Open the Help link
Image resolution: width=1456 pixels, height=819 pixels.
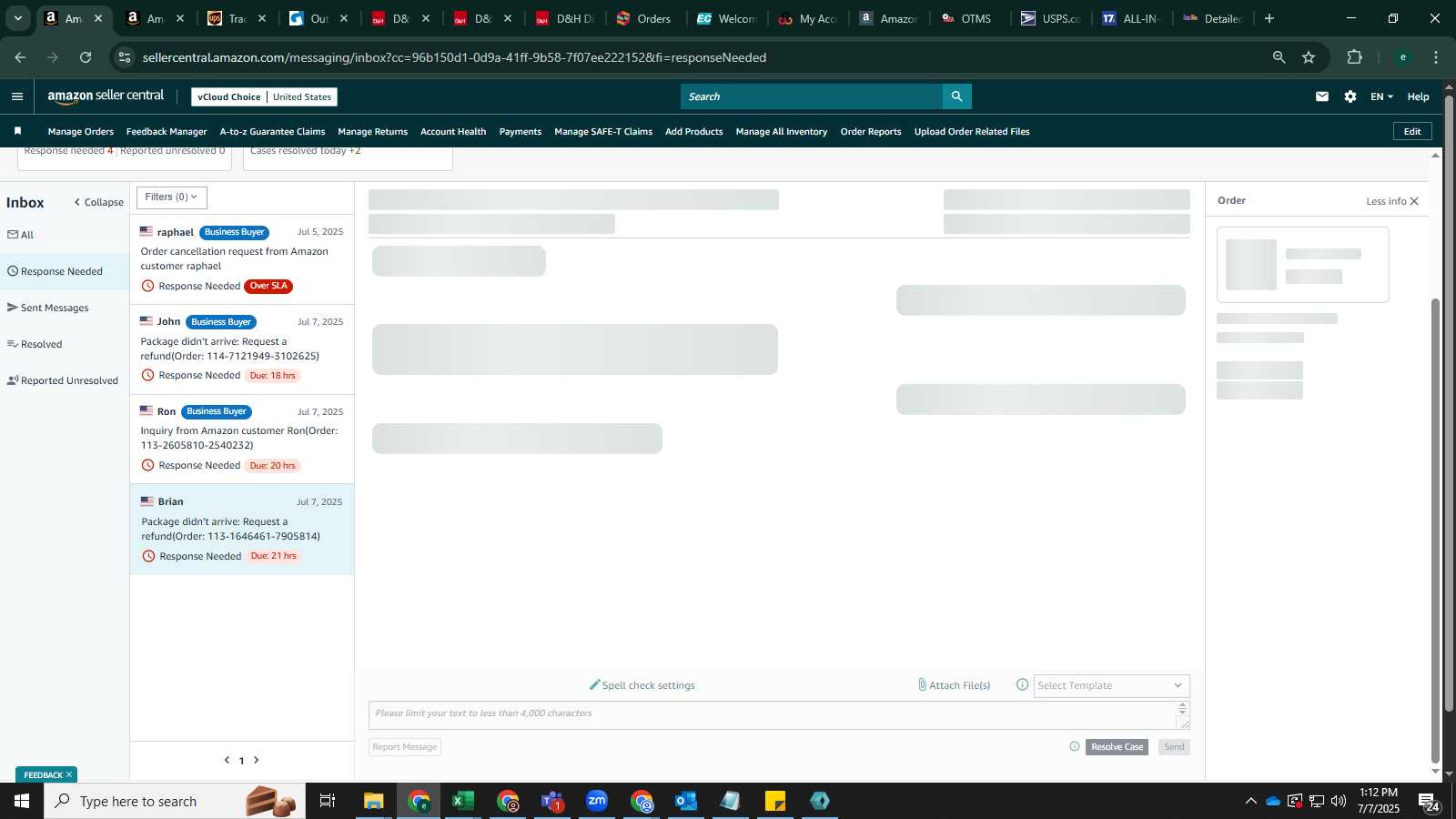(1418, 96)
